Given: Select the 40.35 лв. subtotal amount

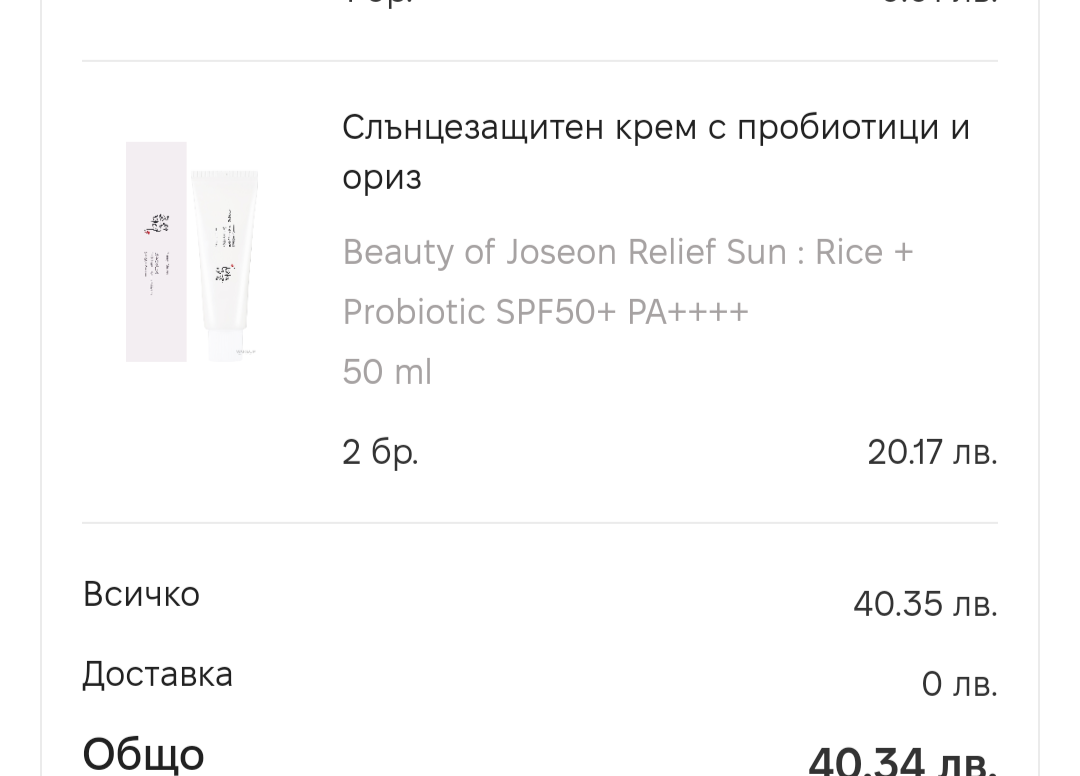Looking at the screenshot, I should point(924,604).
